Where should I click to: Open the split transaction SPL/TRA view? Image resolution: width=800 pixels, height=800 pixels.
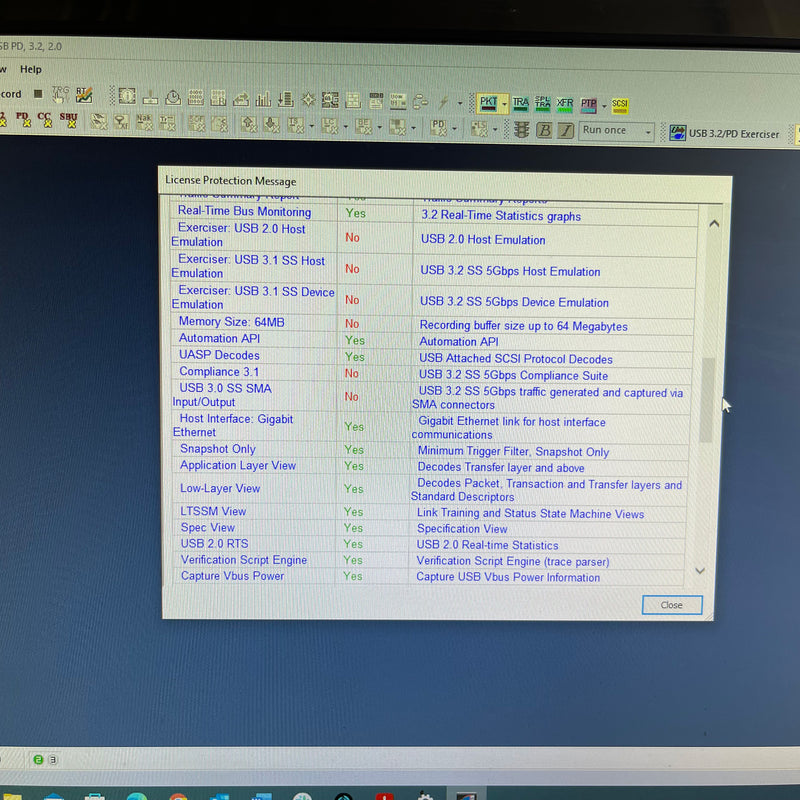coord(542,104)
